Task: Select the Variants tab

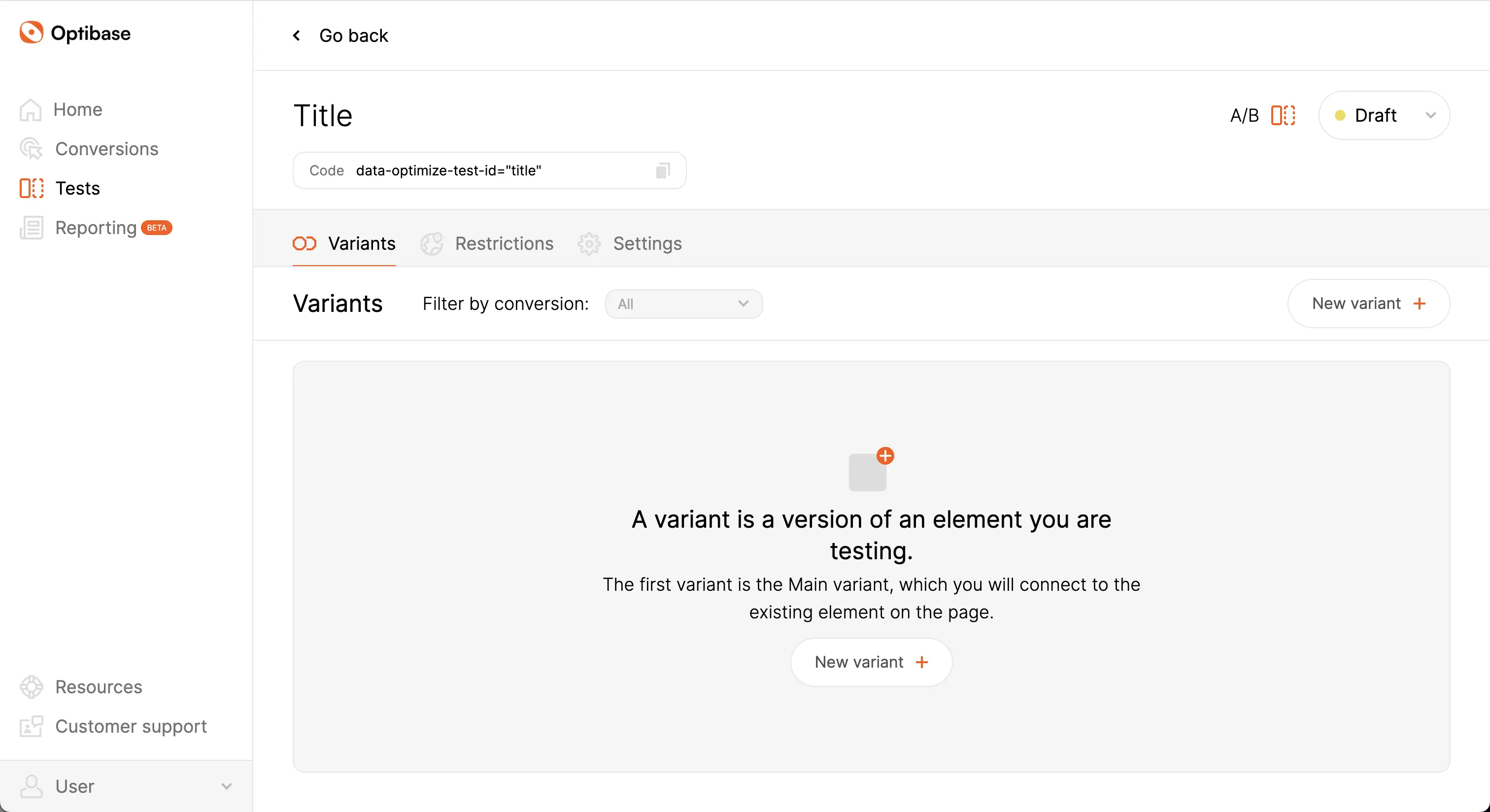Action: click(361, 243)
